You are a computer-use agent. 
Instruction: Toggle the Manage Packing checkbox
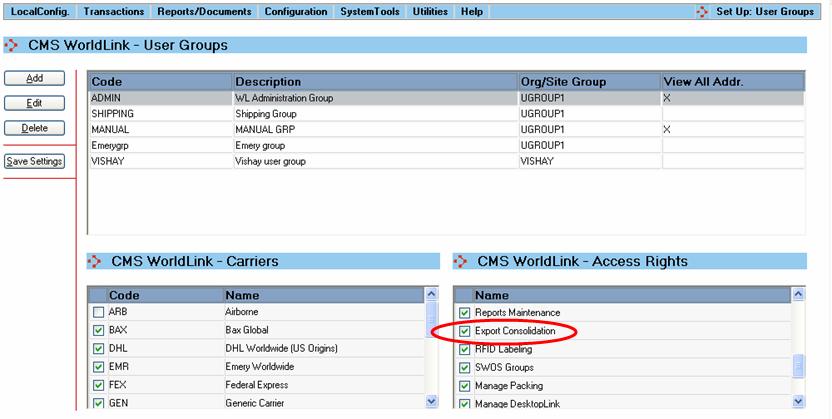[x=464, y=385]
